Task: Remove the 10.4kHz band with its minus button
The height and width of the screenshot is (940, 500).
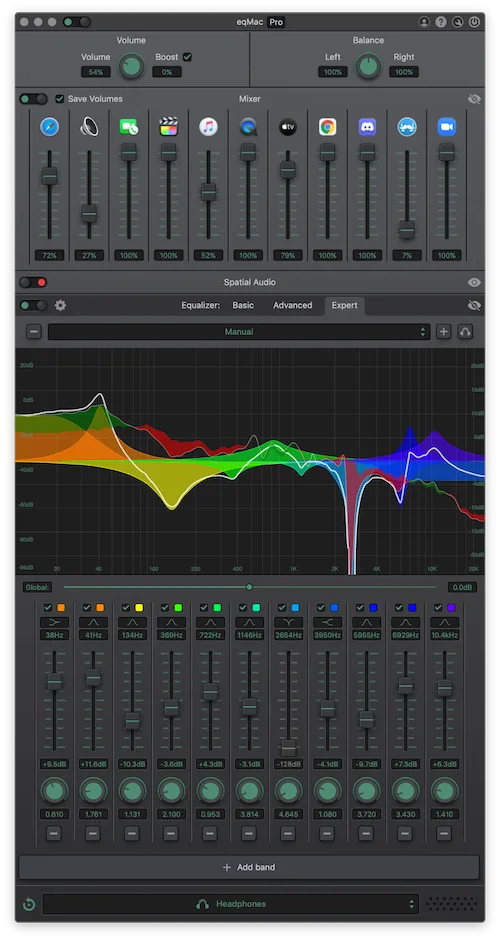Action: point(444,833)
